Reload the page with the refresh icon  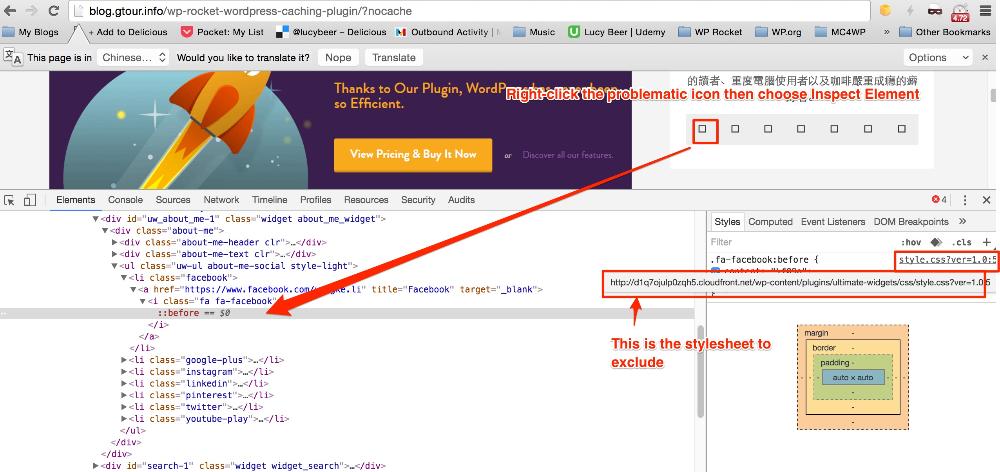54,11
